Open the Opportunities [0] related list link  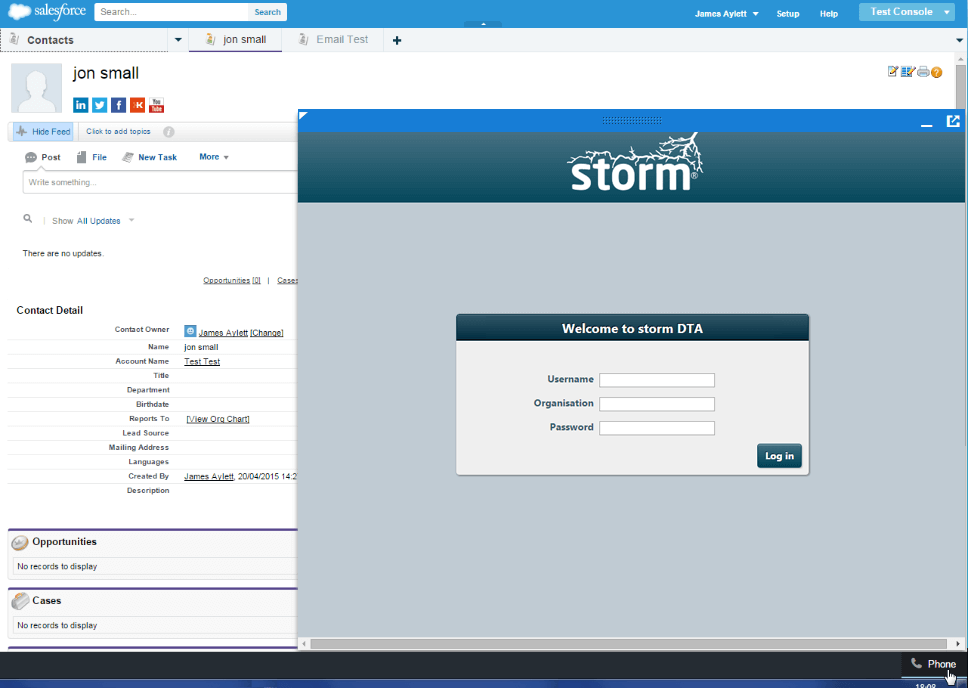[232, 280]
